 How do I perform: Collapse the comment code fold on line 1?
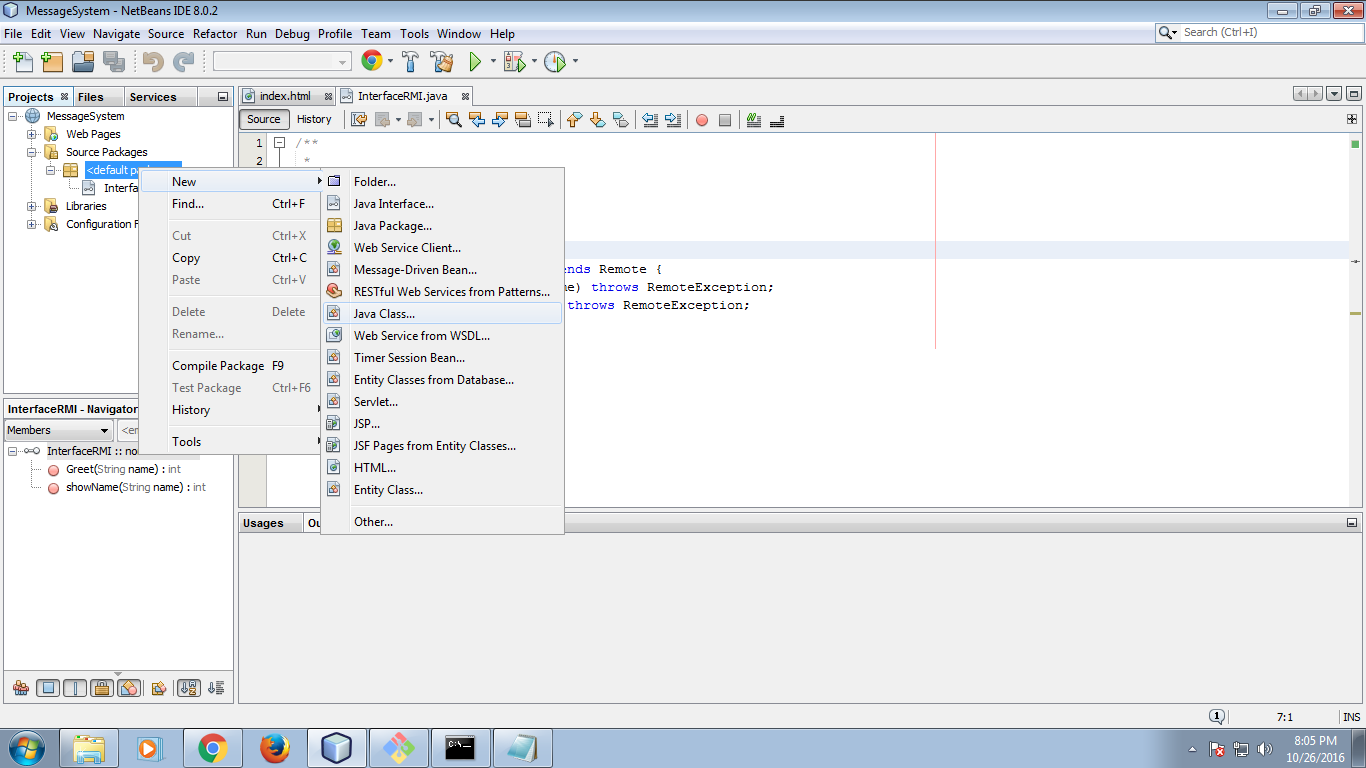tap(280, 143)
